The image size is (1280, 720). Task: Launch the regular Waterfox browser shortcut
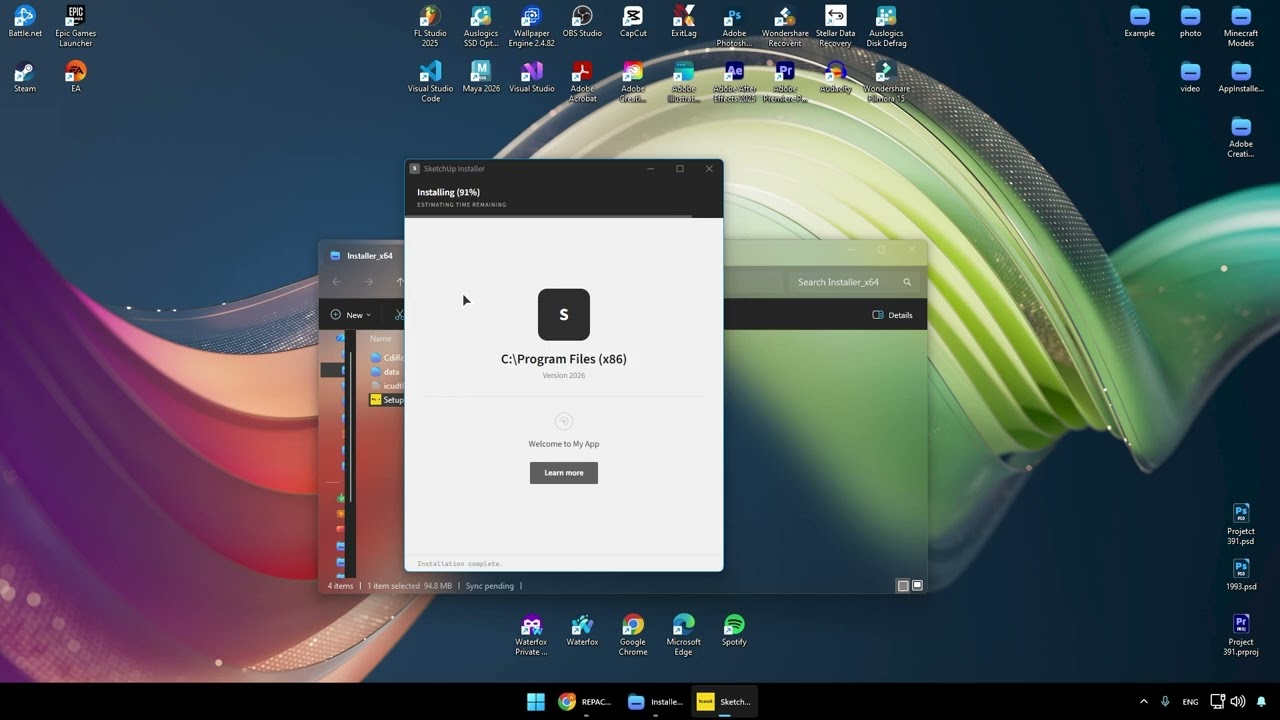point(582,631)
